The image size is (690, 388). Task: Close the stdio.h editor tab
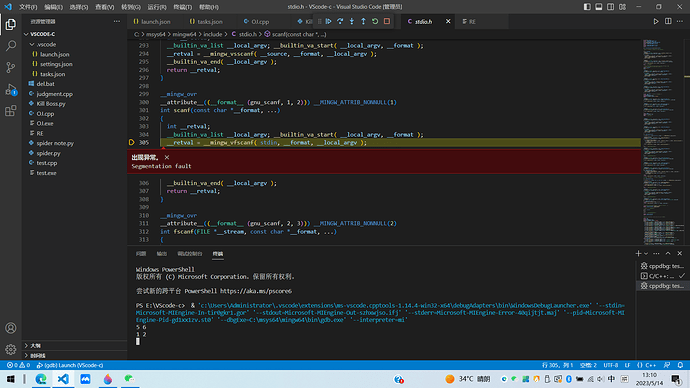click(448, 21)
